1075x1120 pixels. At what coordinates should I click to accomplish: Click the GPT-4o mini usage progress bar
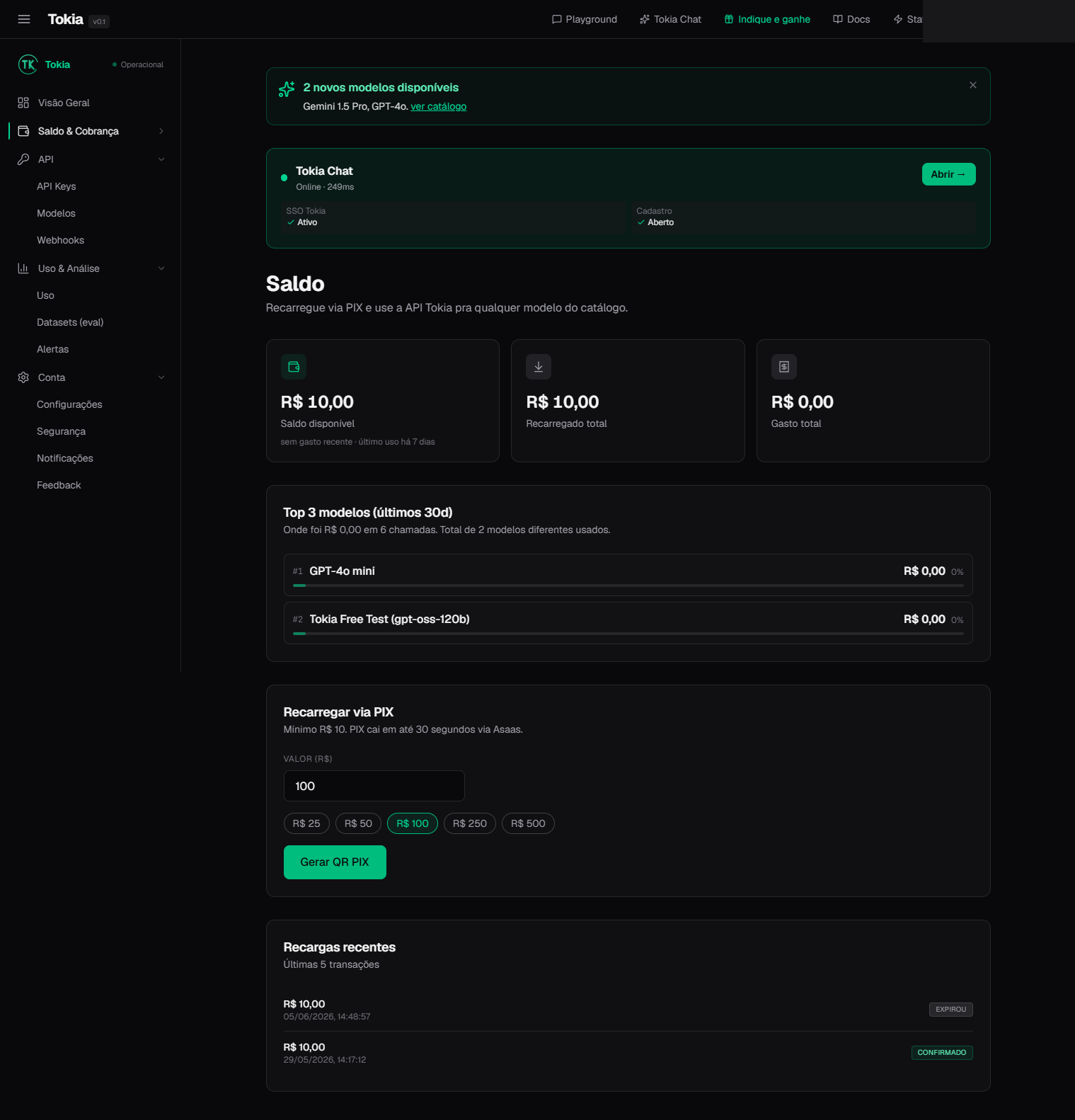click(628, 585)
